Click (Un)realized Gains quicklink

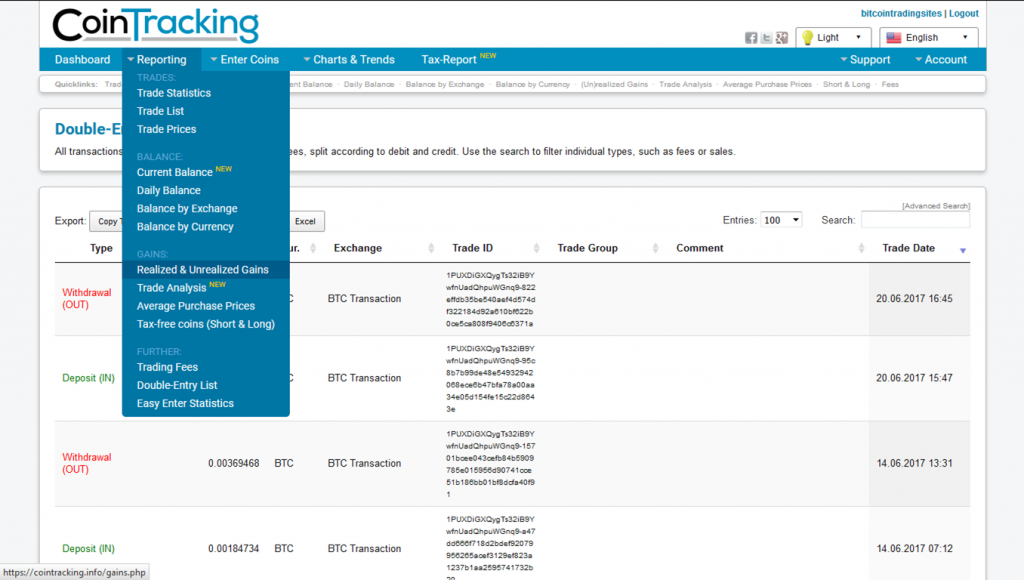point(614,84)
